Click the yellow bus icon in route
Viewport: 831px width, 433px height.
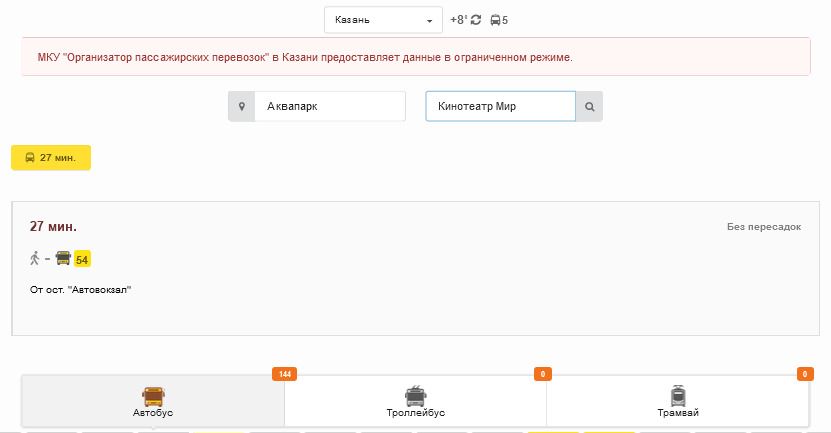(63, 258)
